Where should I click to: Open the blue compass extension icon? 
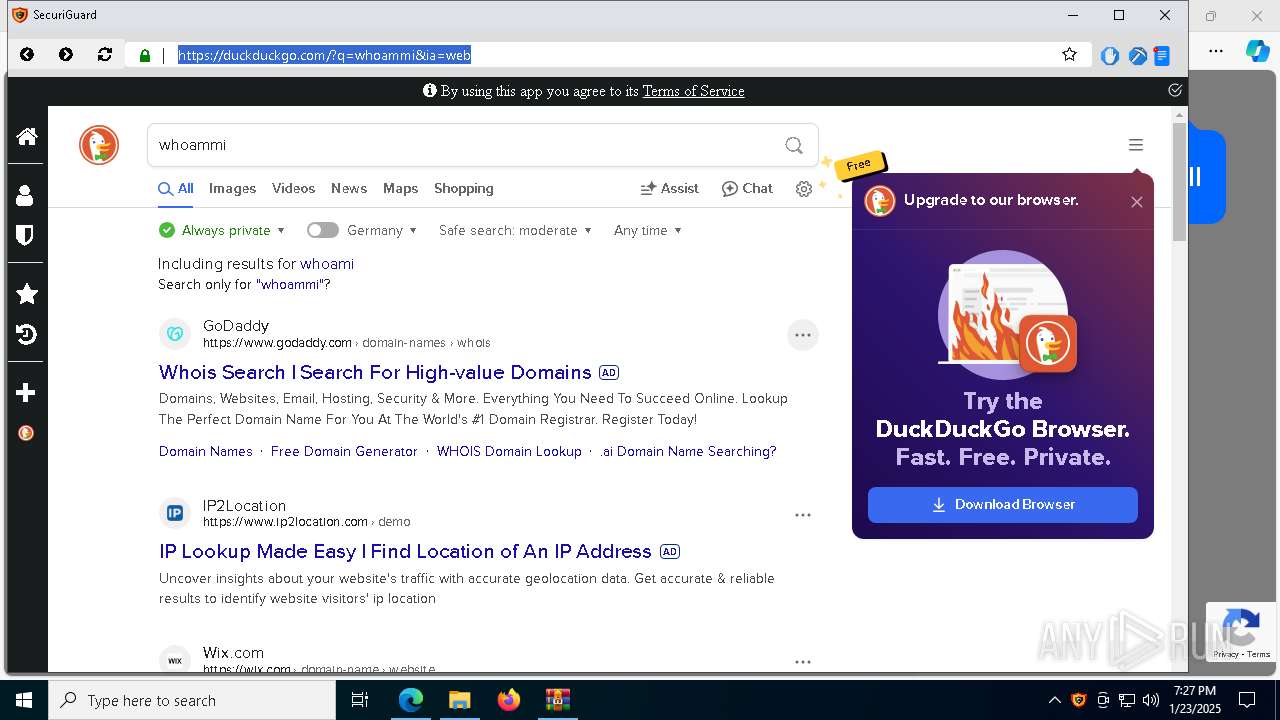click(x=1137, y=56)
